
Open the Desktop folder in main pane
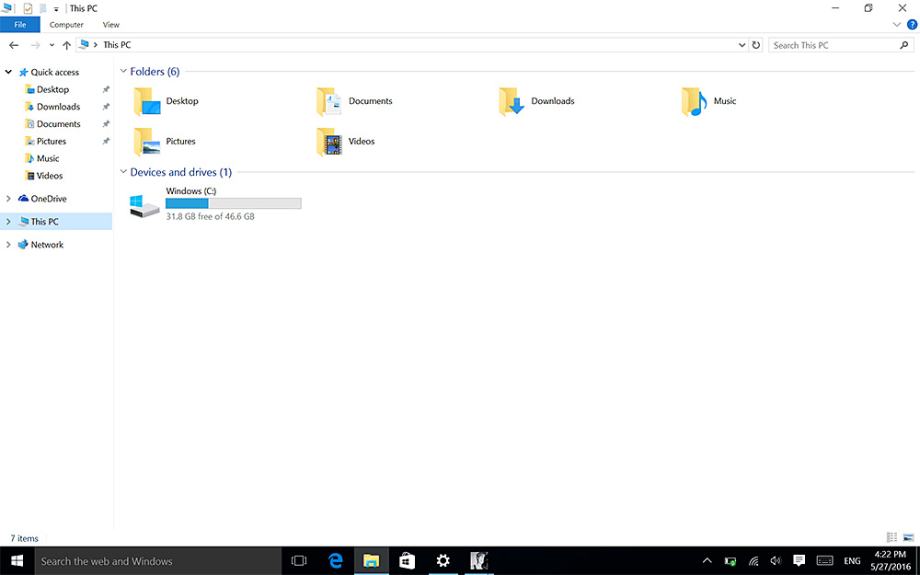[x=166, y=101]
